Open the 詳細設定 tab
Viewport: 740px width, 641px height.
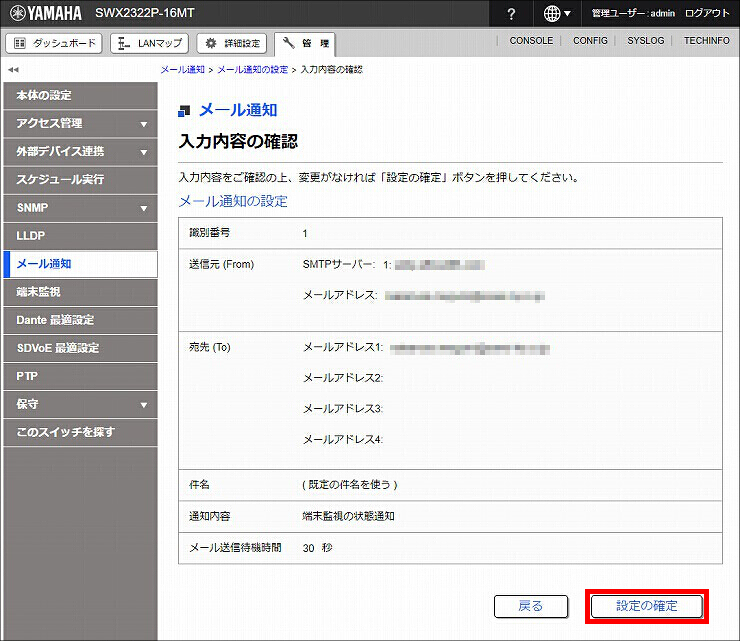click(232, 43)
